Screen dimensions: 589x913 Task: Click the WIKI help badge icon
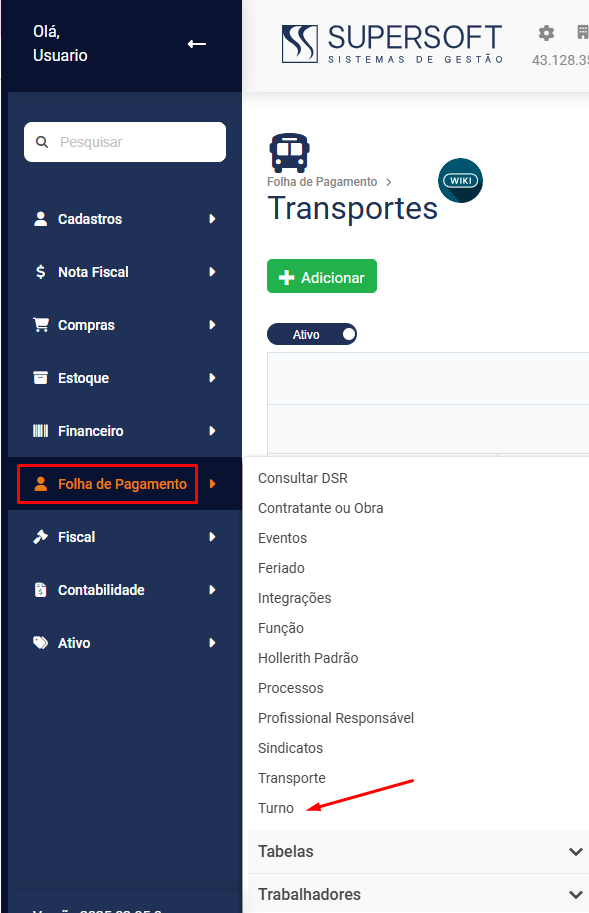(x=460, y=181)
